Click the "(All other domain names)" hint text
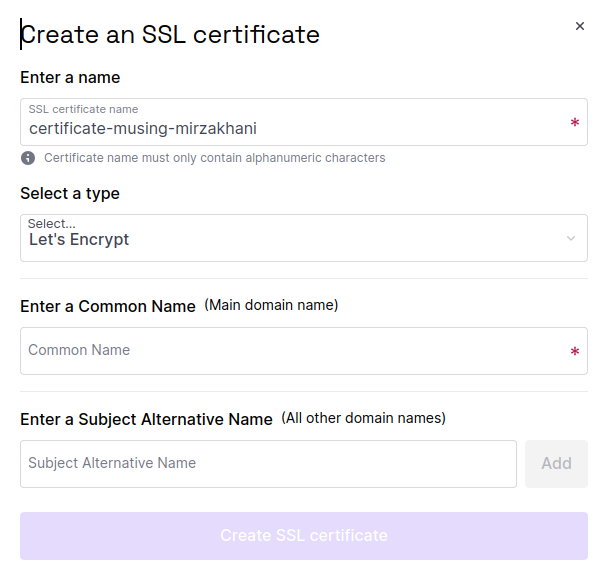604x581 pixels. click(x=363, y=418)
